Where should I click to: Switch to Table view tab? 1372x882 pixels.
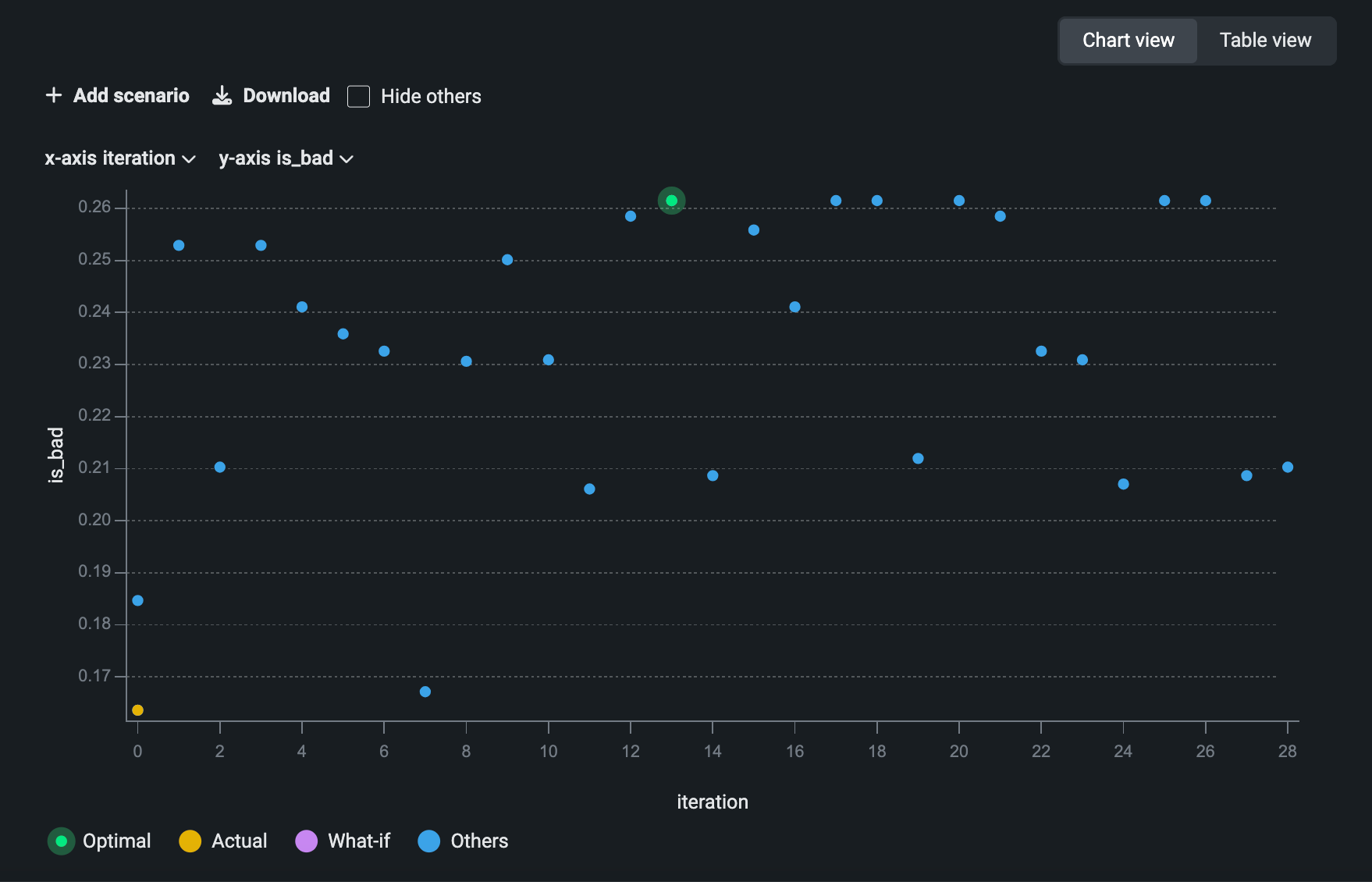coord(1264,41)
